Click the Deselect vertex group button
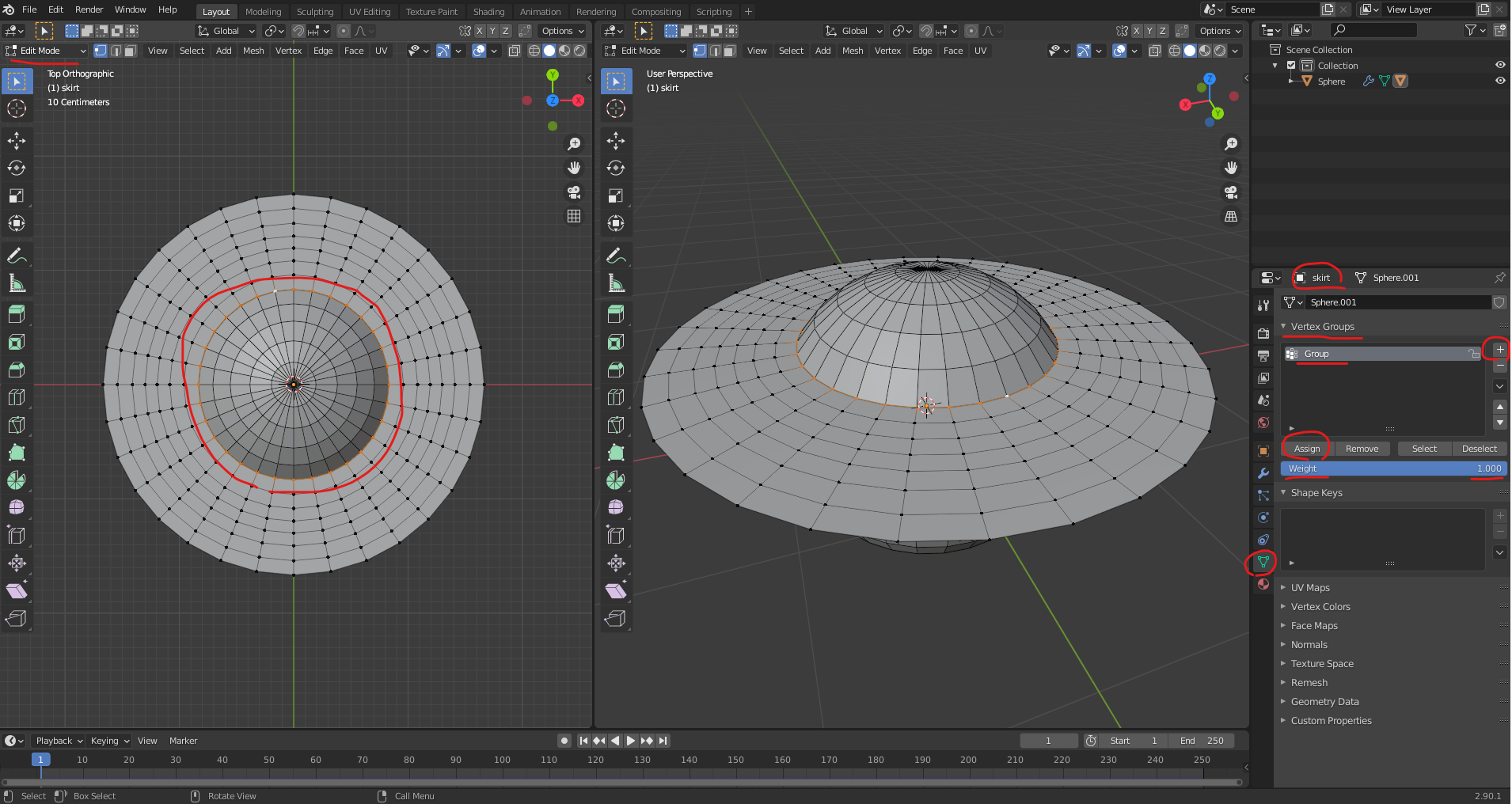The height and width of the screenshot is (804, 1512). pos(1479,449)
